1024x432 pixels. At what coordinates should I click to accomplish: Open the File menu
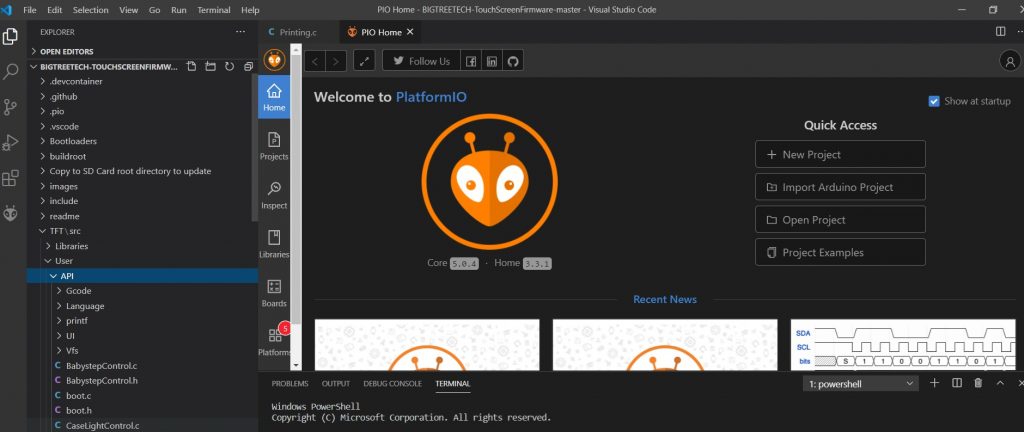click(x=29, y=10)
